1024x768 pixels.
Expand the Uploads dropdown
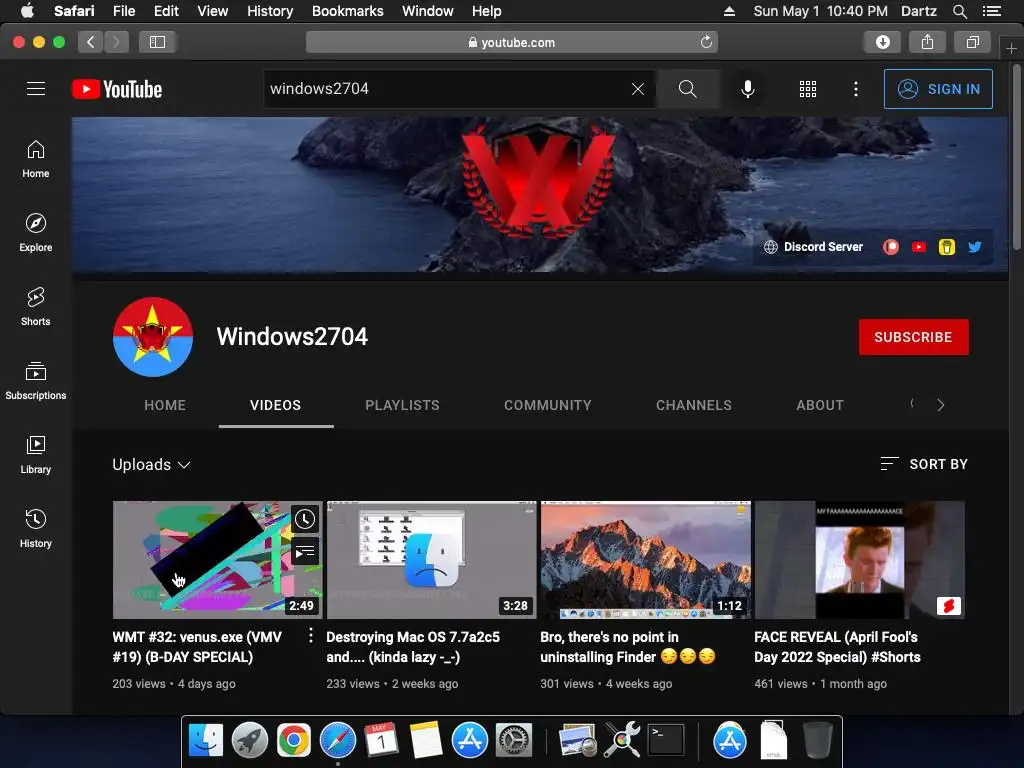[152, 464]
